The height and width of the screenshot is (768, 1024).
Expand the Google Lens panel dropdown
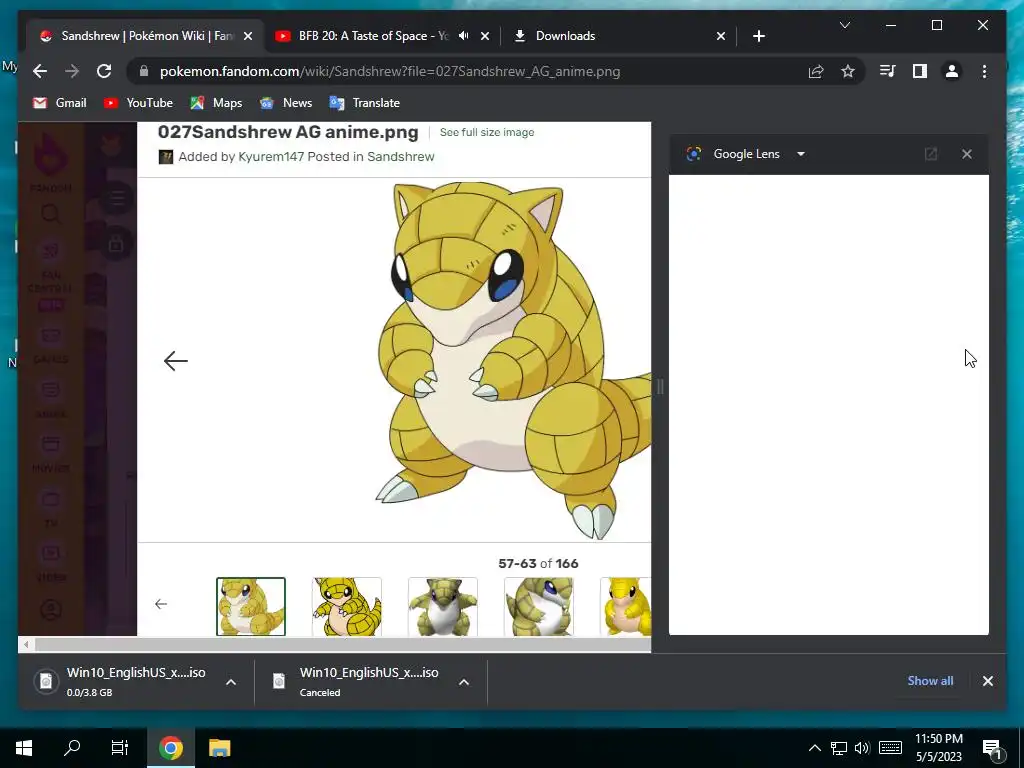pos(801,154)
